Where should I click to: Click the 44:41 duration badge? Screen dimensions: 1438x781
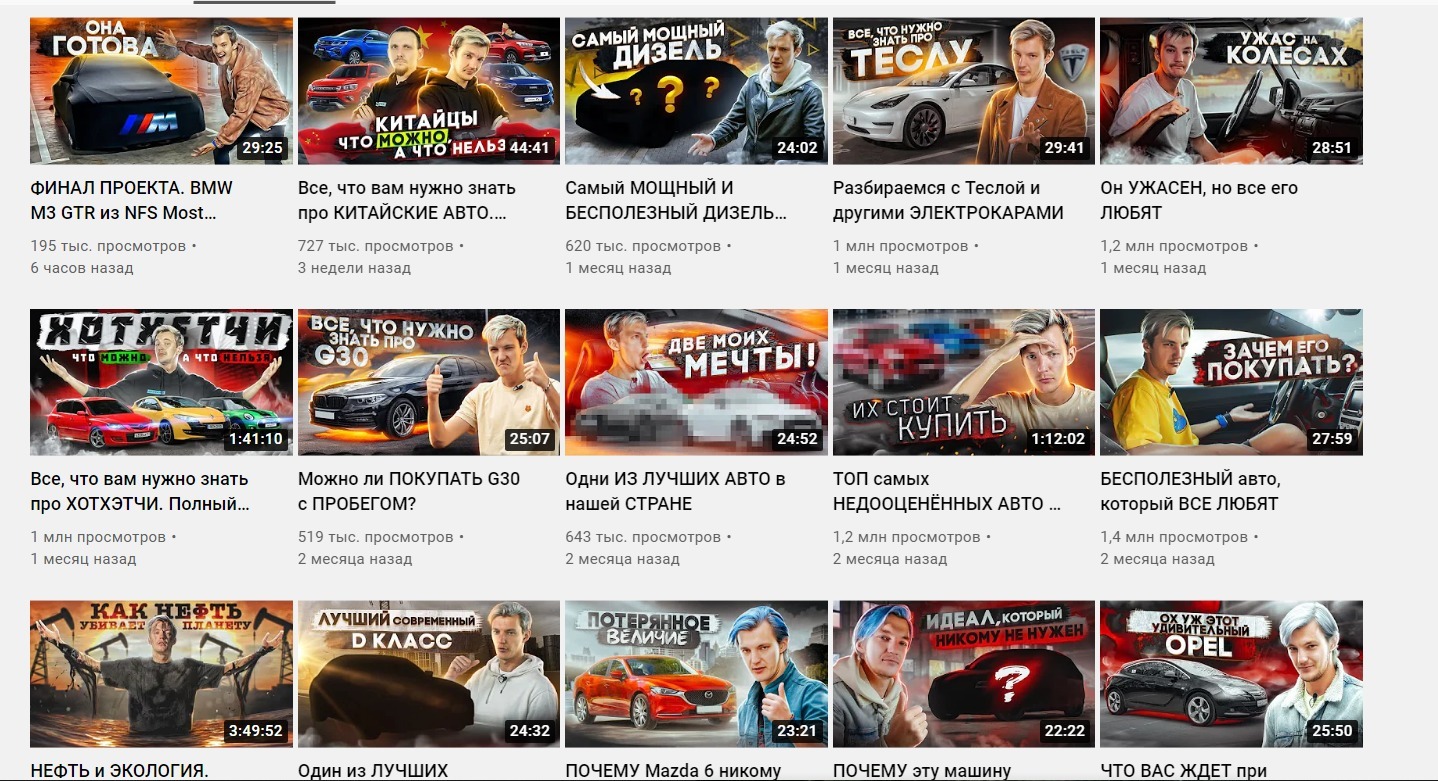[x=530, y=148]
